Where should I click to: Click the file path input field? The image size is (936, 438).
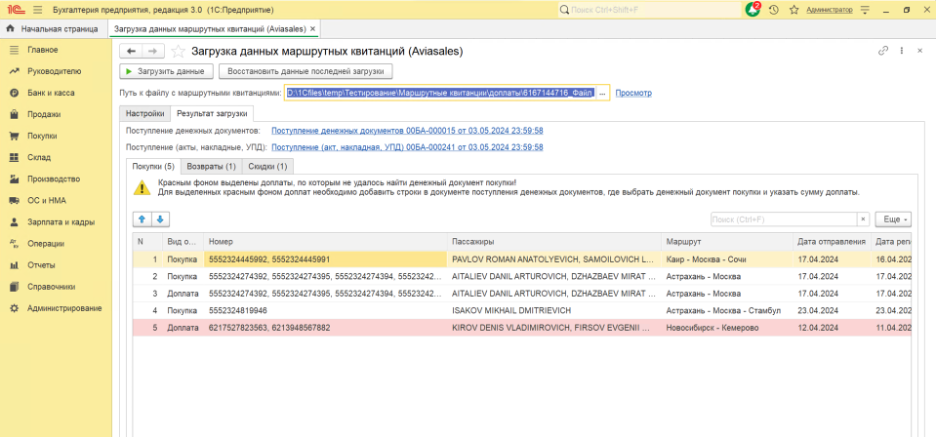pyautogui.click(x=441, y=94)
